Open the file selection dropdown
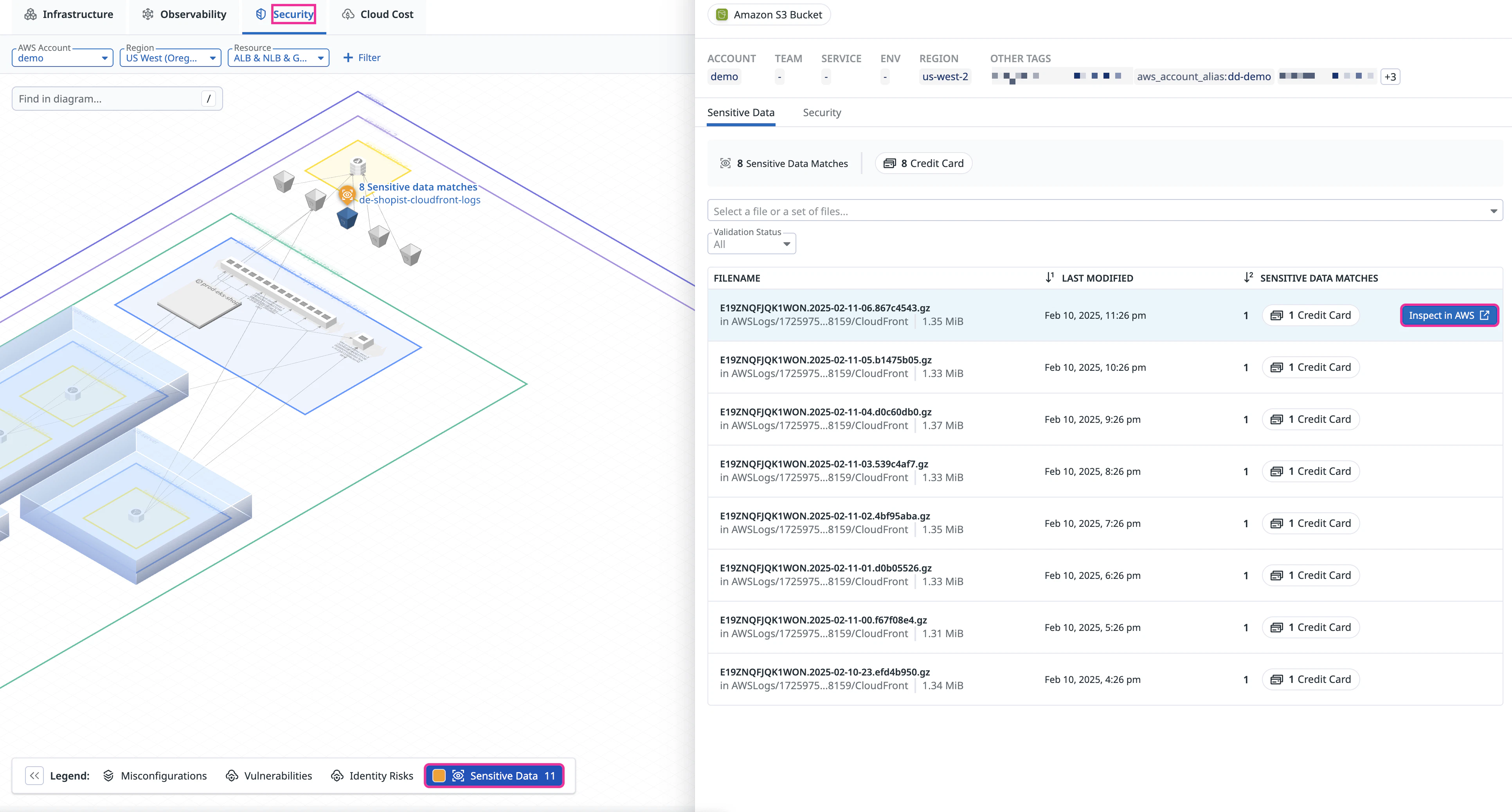1512x812 pixels. [1104, 211]
